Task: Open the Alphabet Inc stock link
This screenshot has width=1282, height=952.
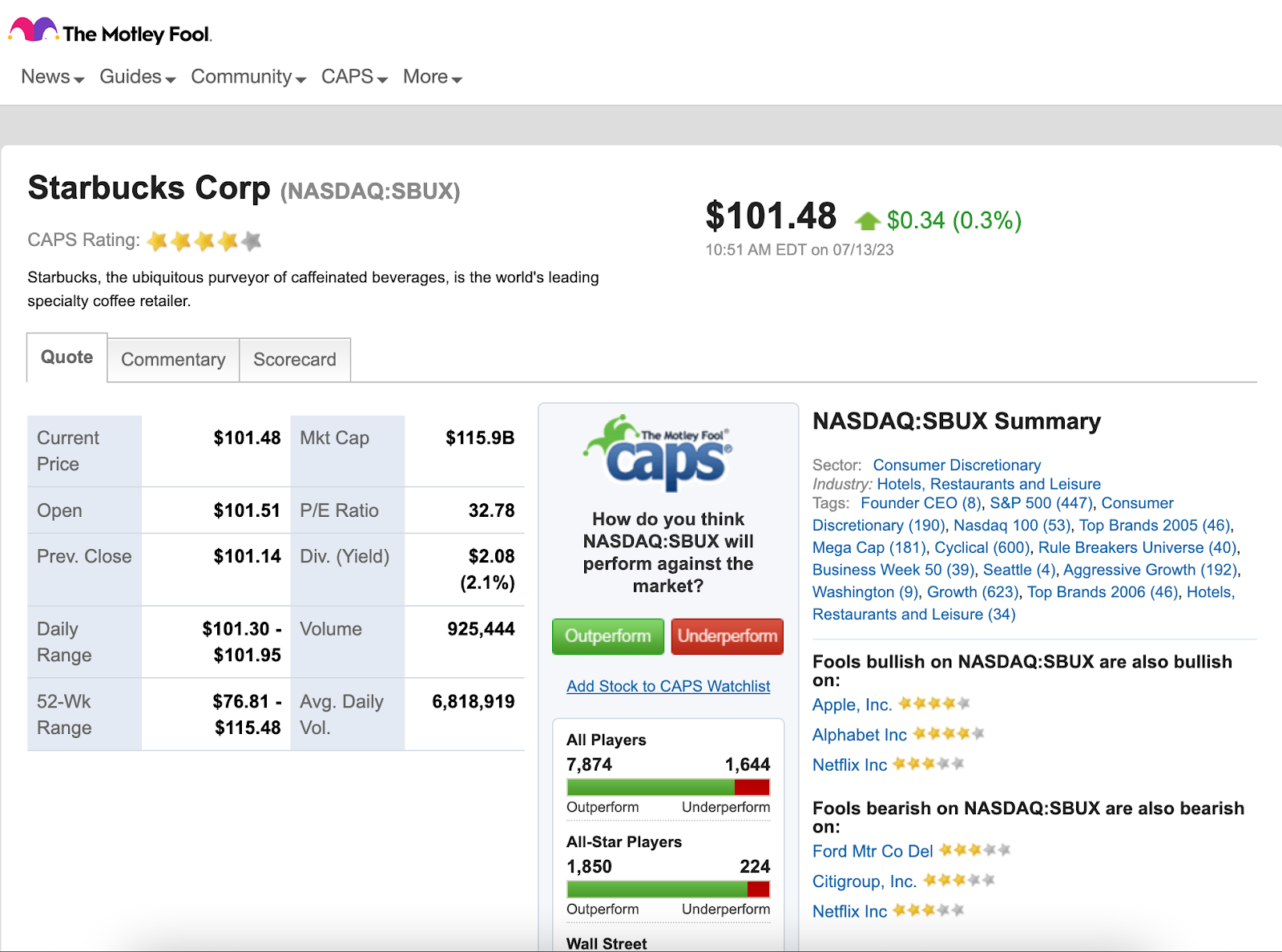Action: click(860, 735)
